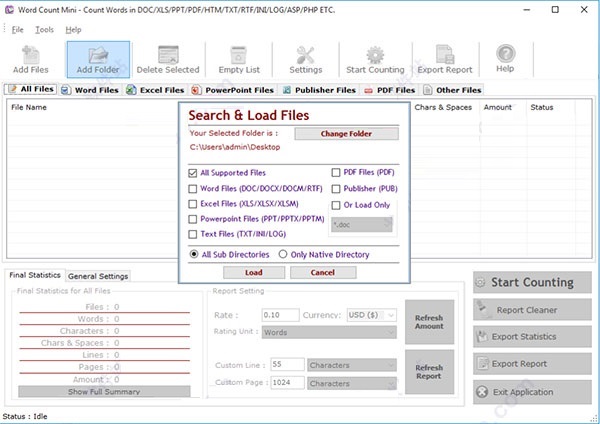Click the Change Folder button

[x=345, y=133]
